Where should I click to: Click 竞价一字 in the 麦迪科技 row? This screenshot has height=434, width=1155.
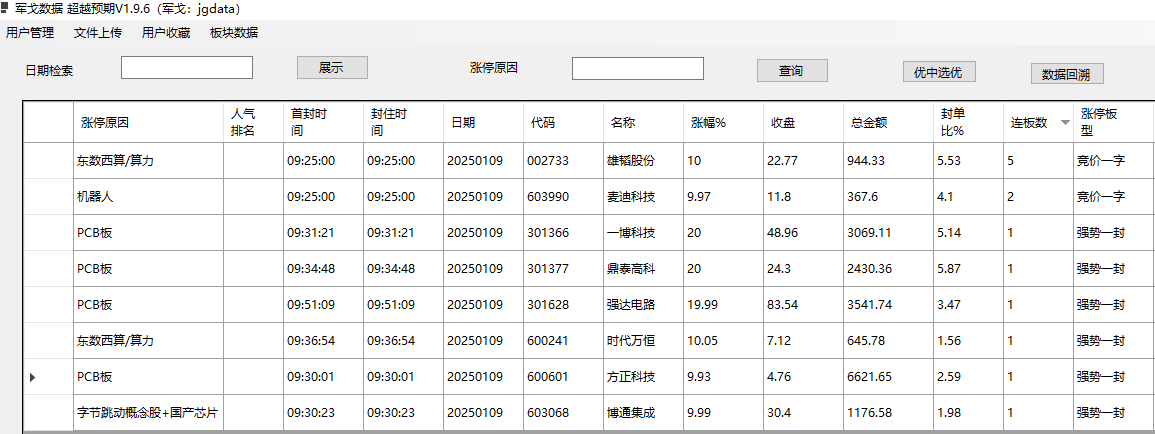(1100, 197)
